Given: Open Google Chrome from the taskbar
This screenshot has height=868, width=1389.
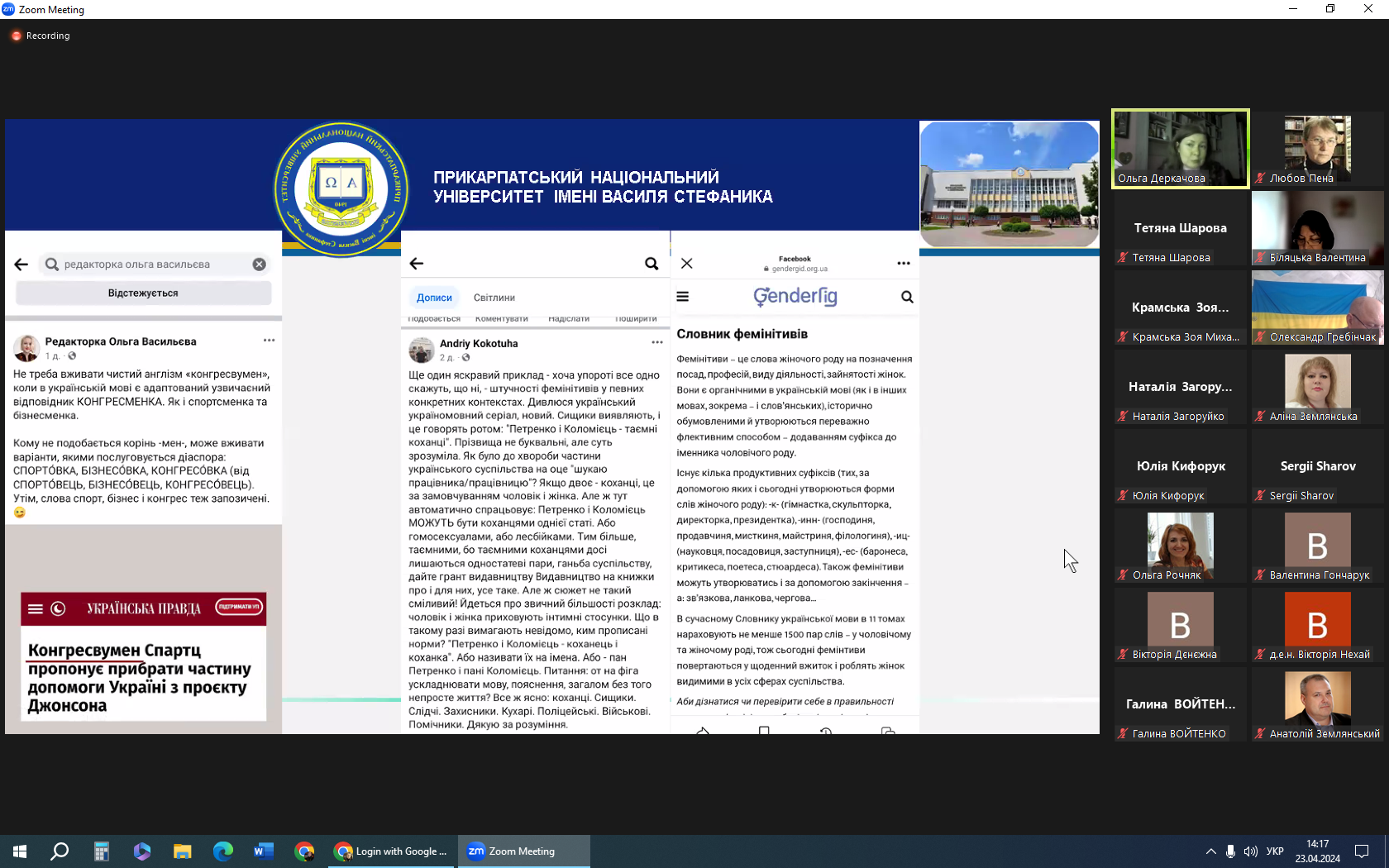Looking at the screenshot, I should 304,851.
